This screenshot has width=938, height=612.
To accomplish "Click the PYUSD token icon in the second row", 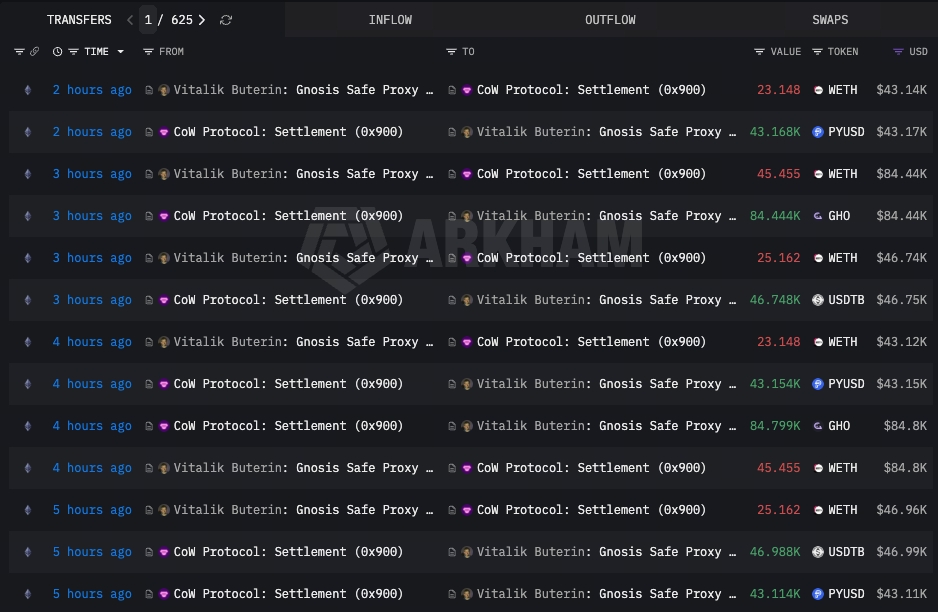I will (818, 132).
